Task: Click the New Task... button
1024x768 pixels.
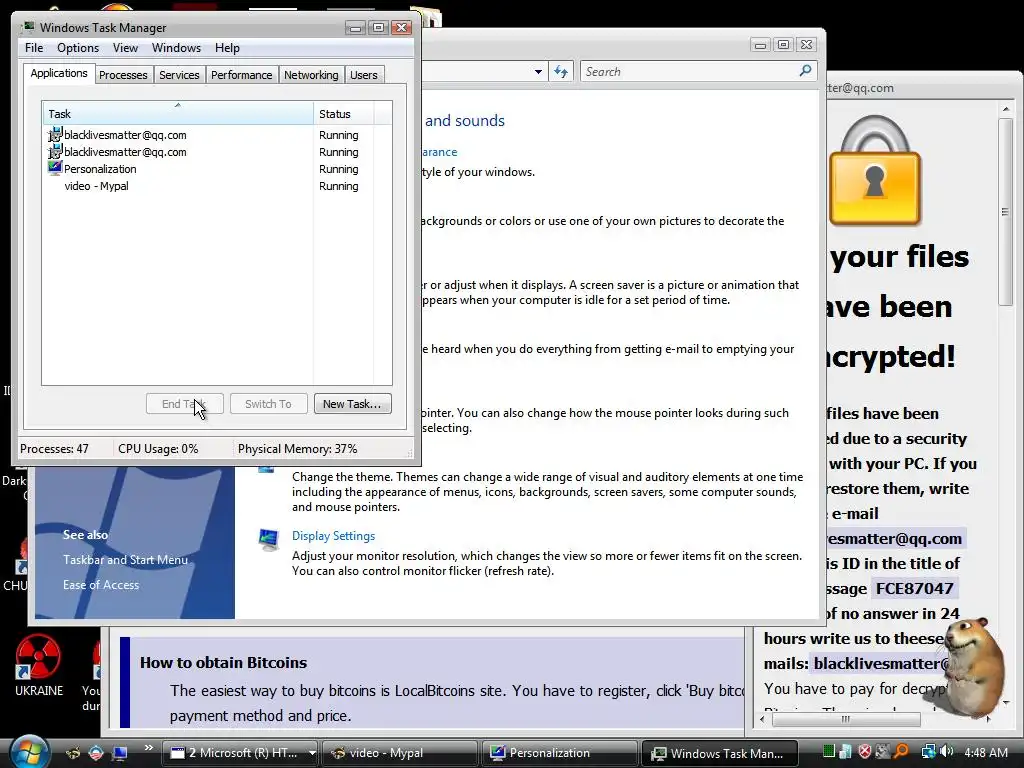Action: click(352, 404)
